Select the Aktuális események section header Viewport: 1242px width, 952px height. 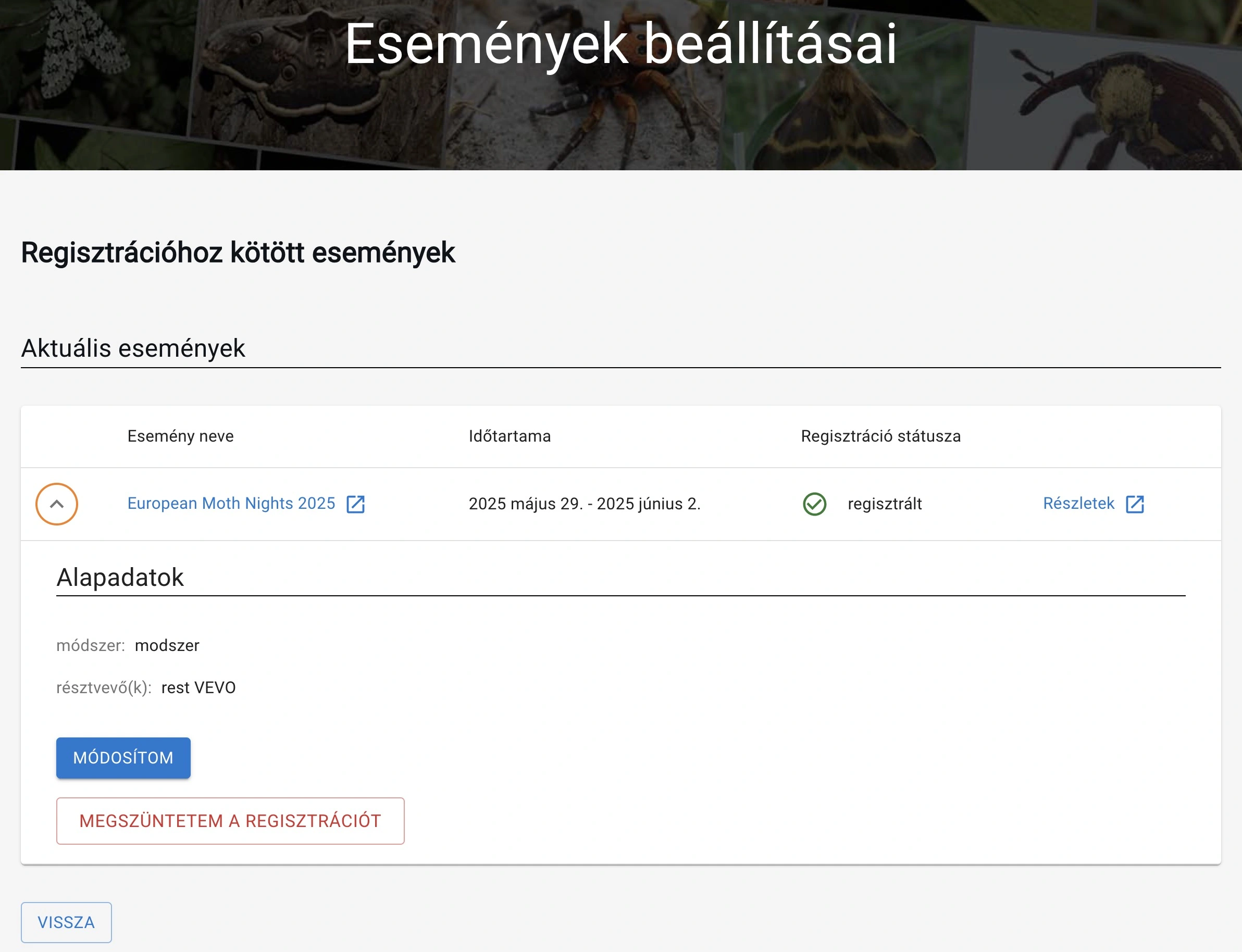[133, 348]
